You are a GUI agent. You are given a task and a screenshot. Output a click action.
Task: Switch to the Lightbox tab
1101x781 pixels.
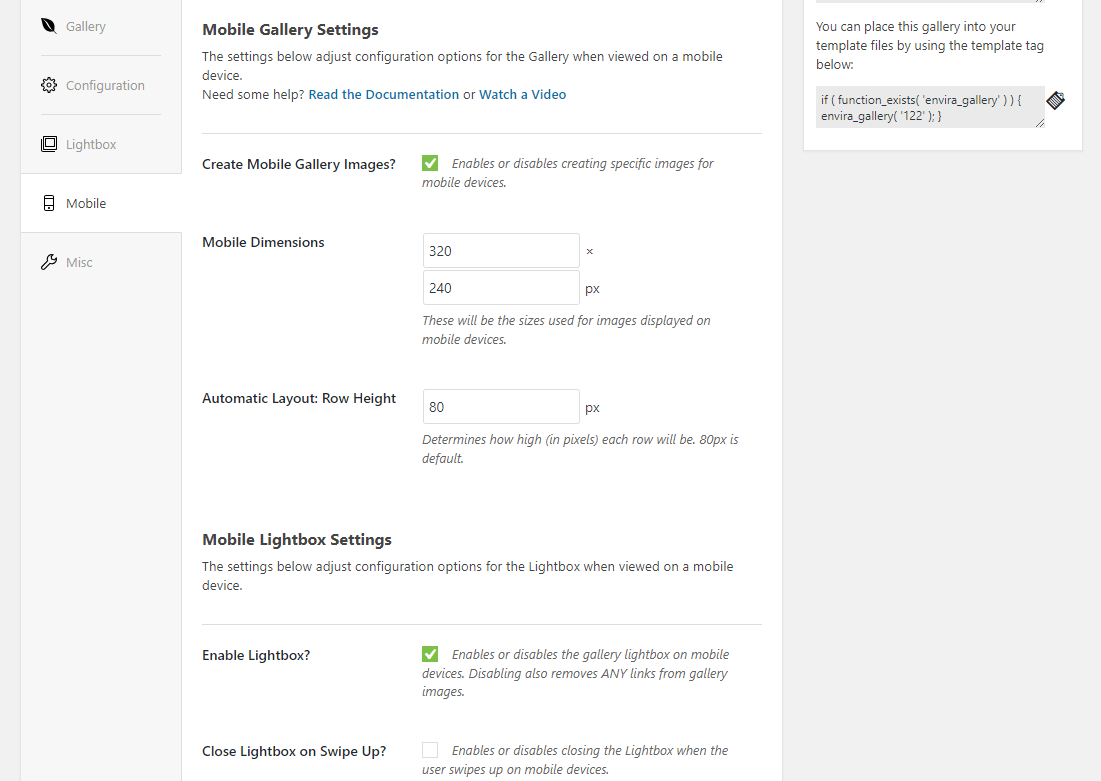tap(101, 144)
